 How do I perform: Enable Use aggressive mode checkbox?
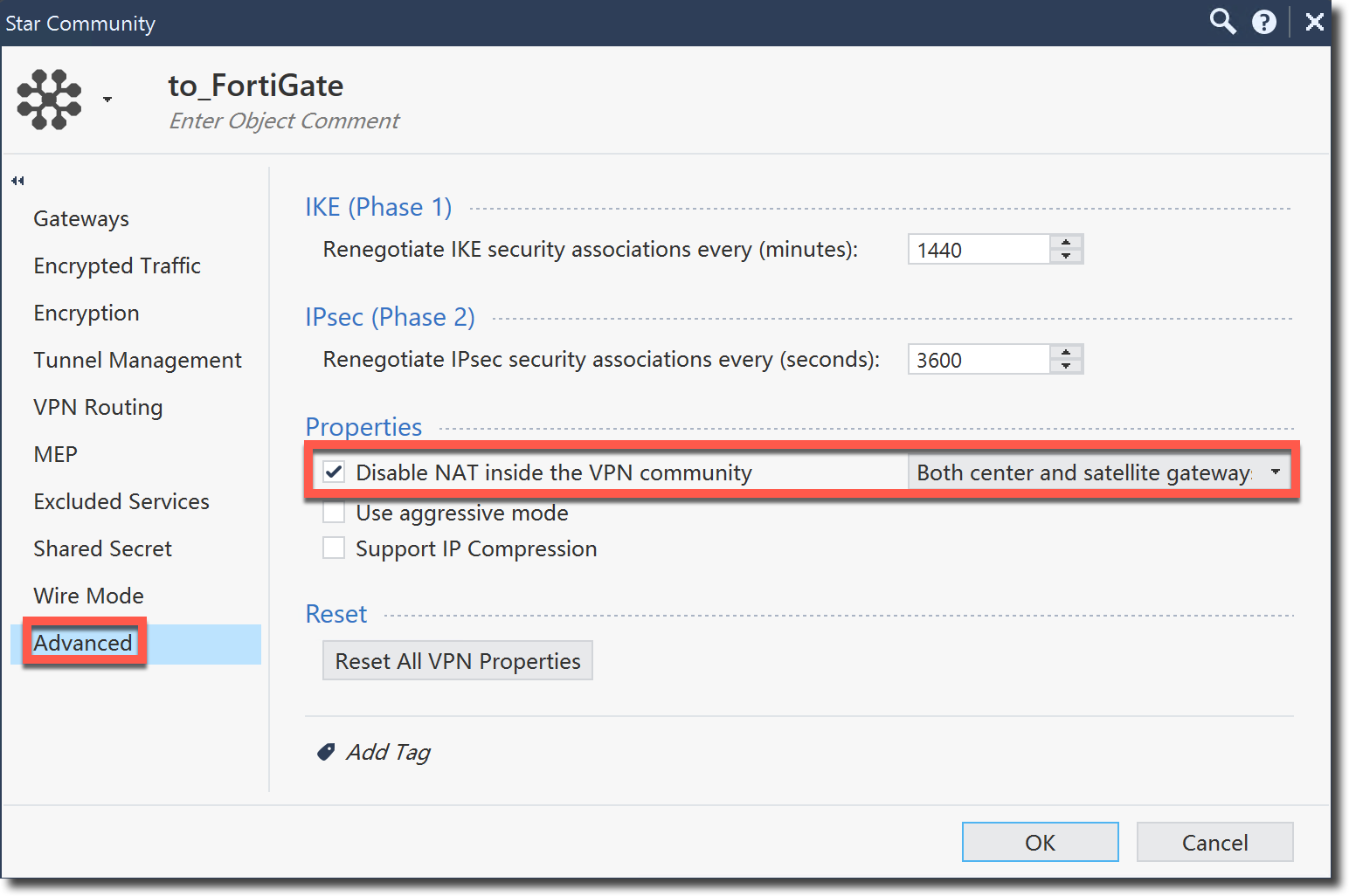pos(334,513)
